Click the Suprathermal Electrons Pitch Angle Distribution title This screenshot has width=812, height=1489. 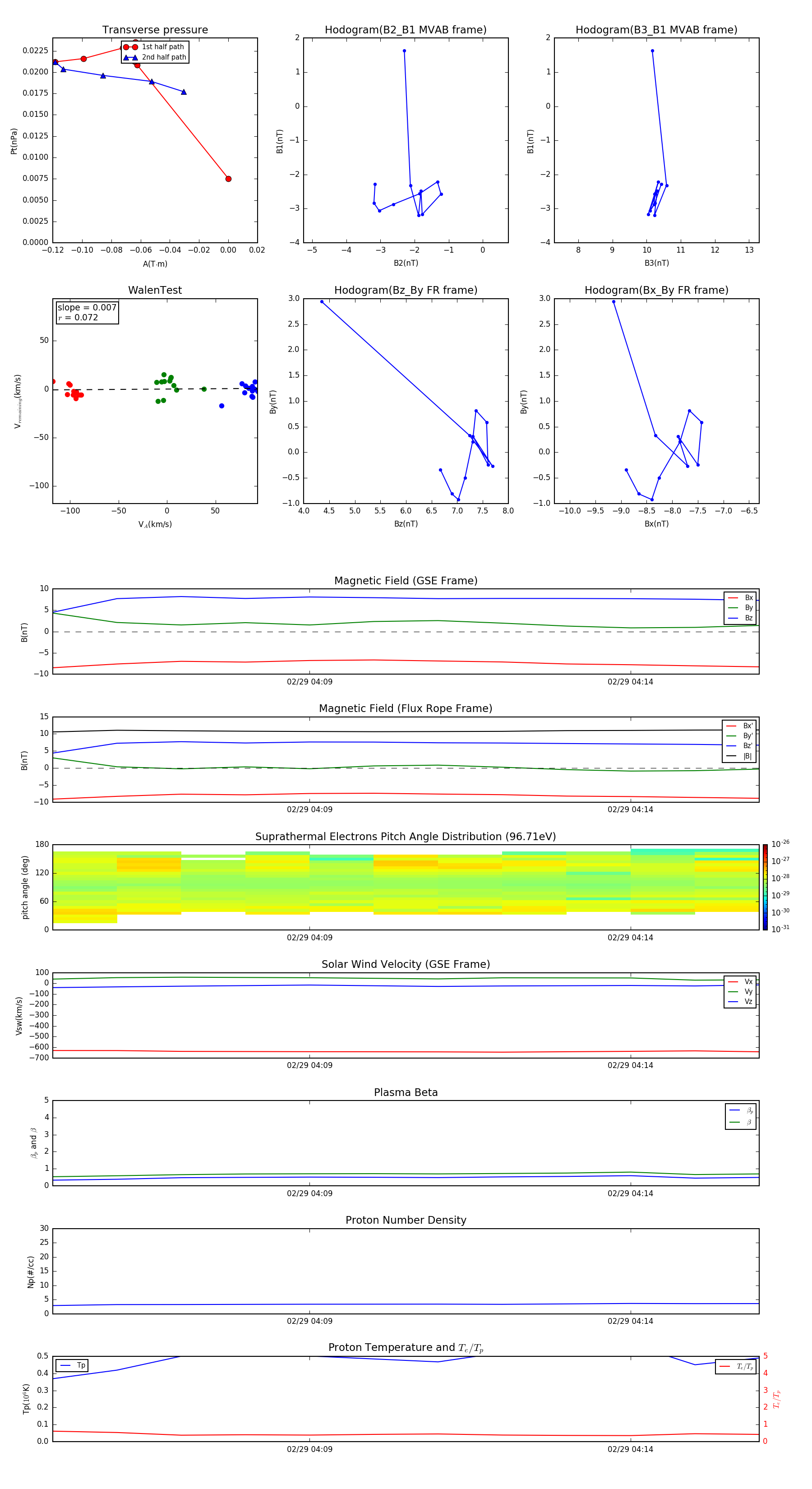[x=406, y=837]
